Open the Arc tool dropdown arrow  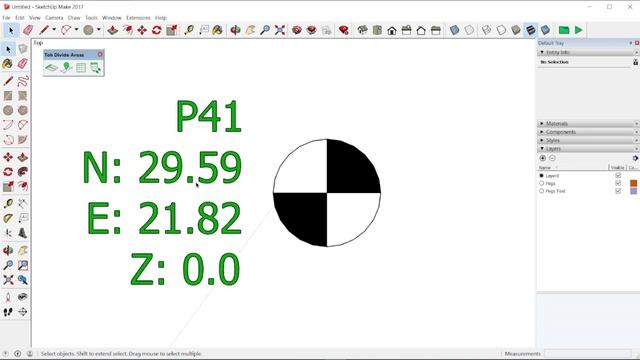point(76,30)
